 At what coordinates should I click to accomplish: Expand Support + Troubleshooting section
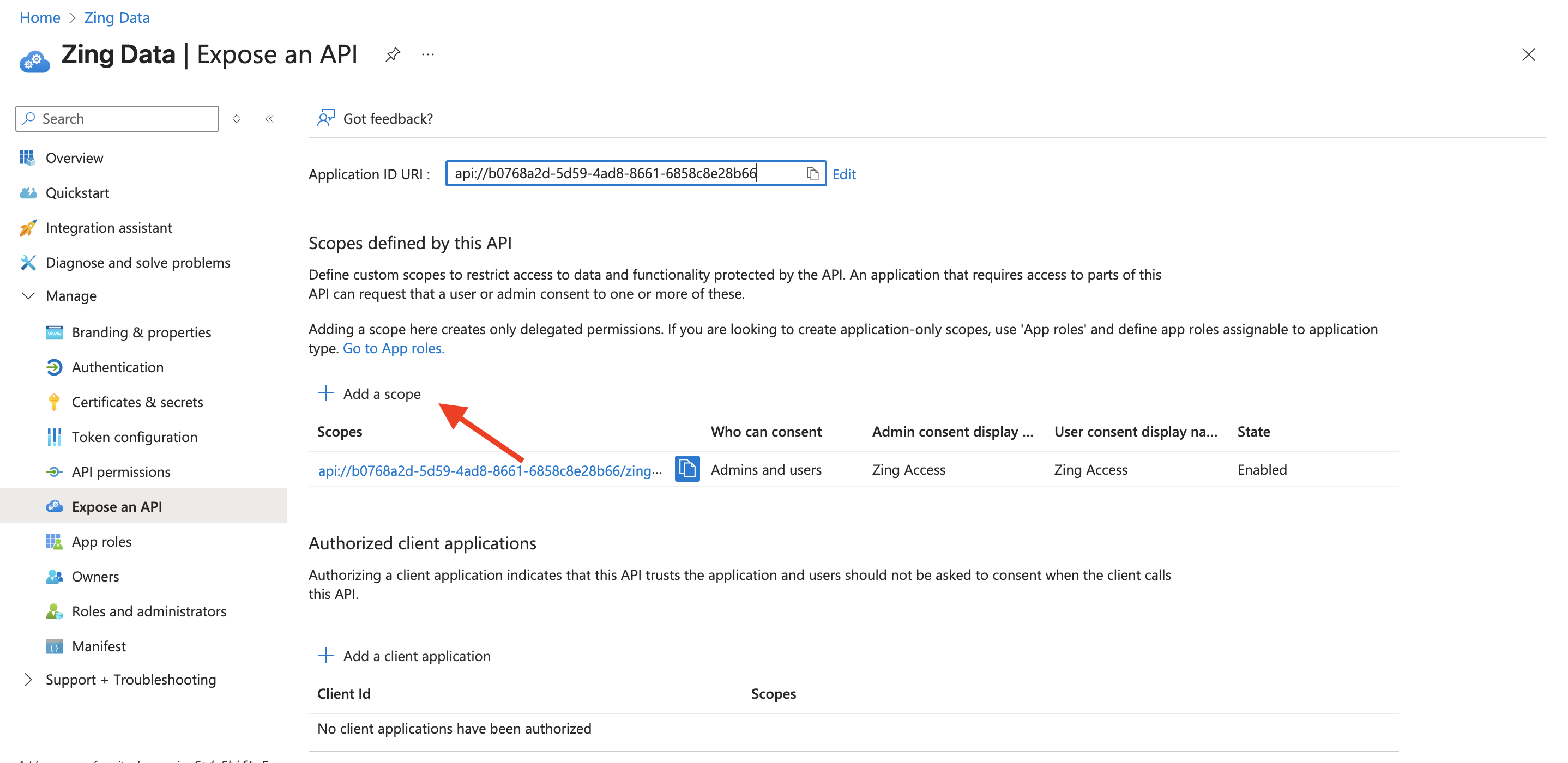click(x=28, y=679)
